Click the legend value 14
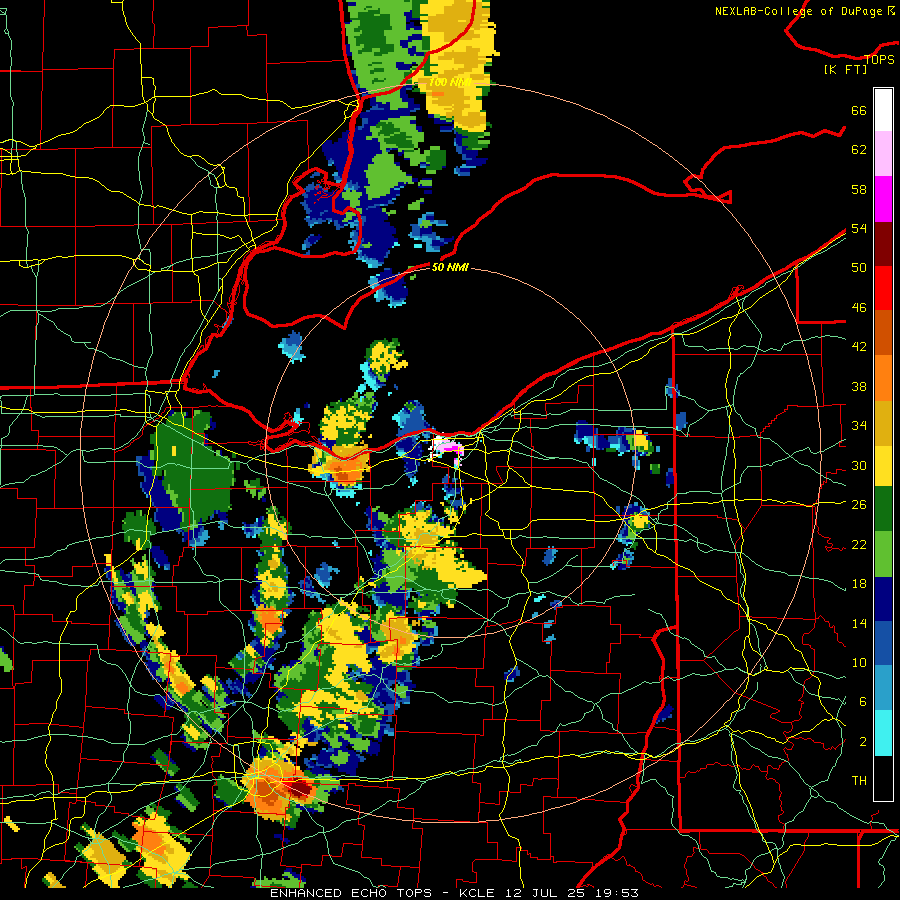900x900 pixels. point(859,623)
